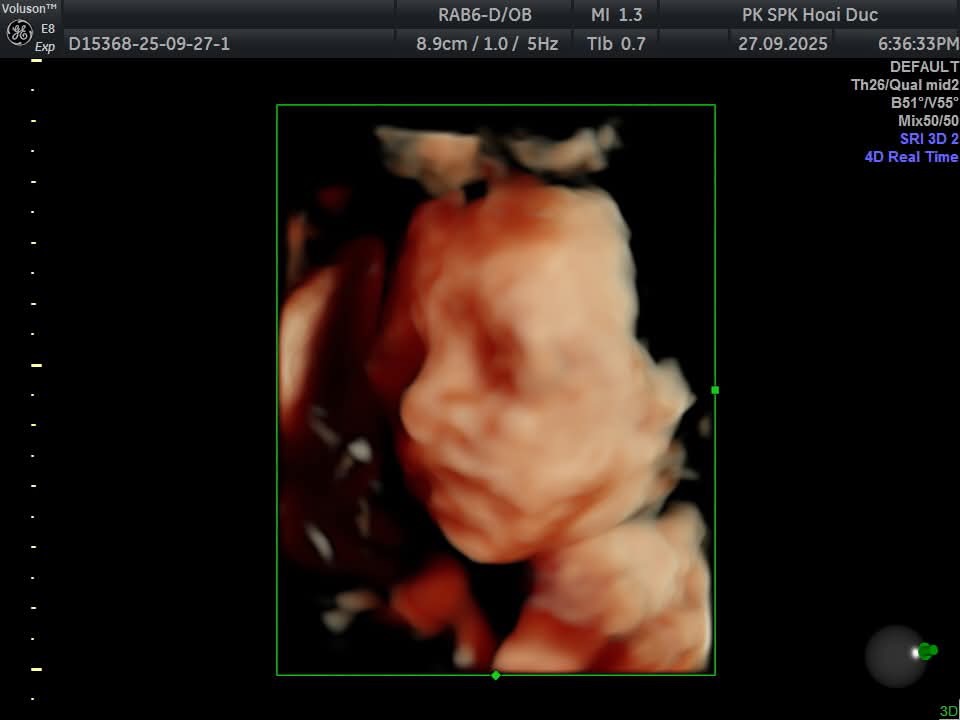The width and height of the screenshot is (960, 720).
Task: Click the gray light direction sphere
Action: [895, 656]
